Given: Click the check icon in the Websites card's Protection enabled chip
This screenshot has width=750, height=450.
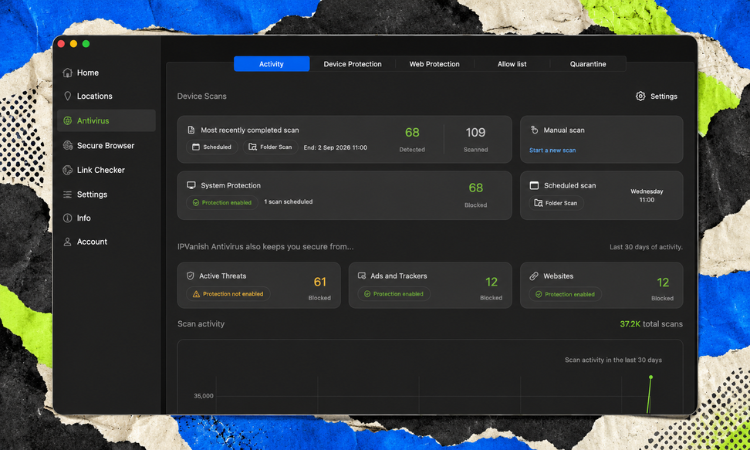Looking at the screenshot, I should coord(539,294).
